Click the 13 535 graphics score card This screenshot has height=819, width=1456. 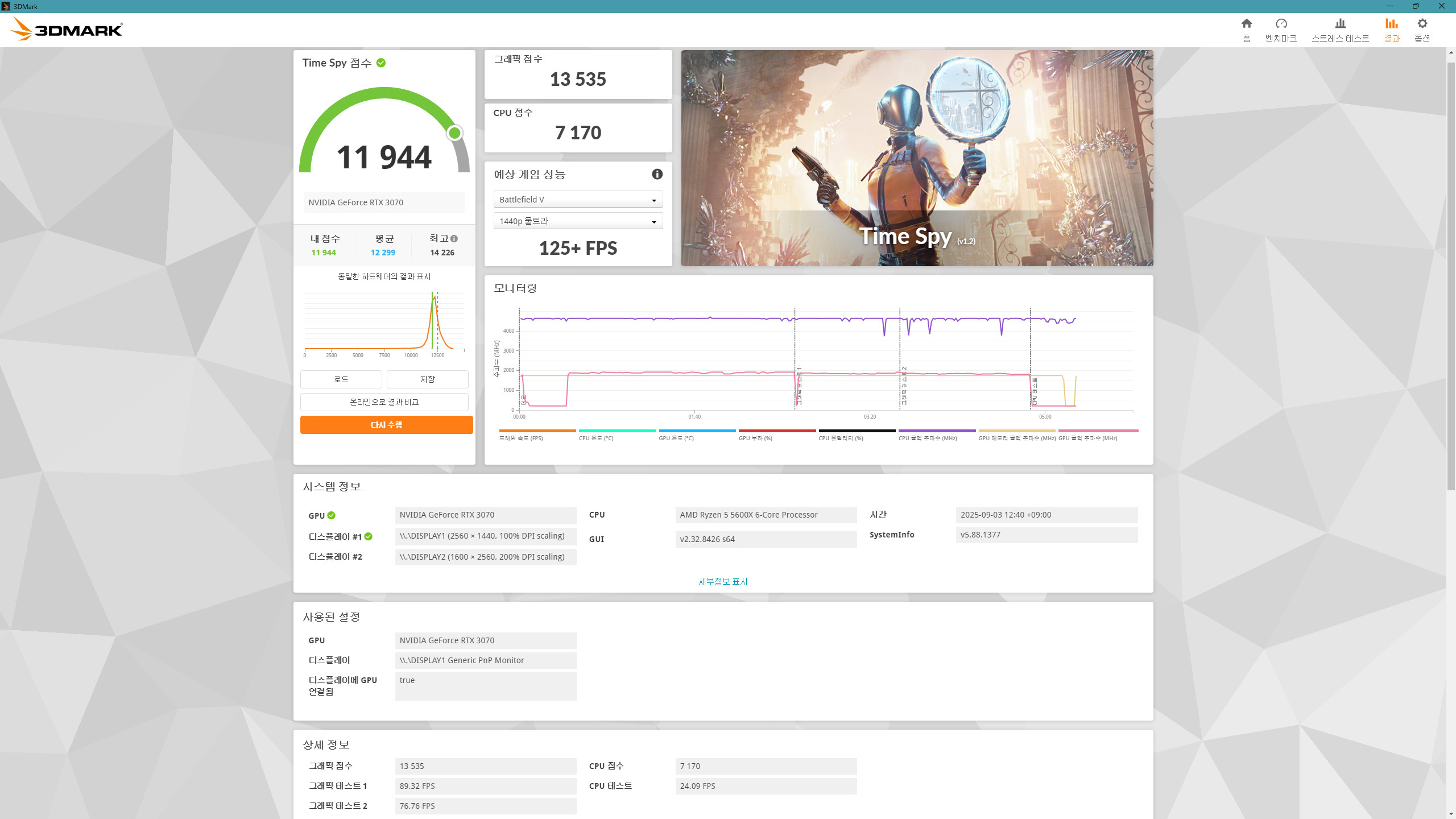578,75
